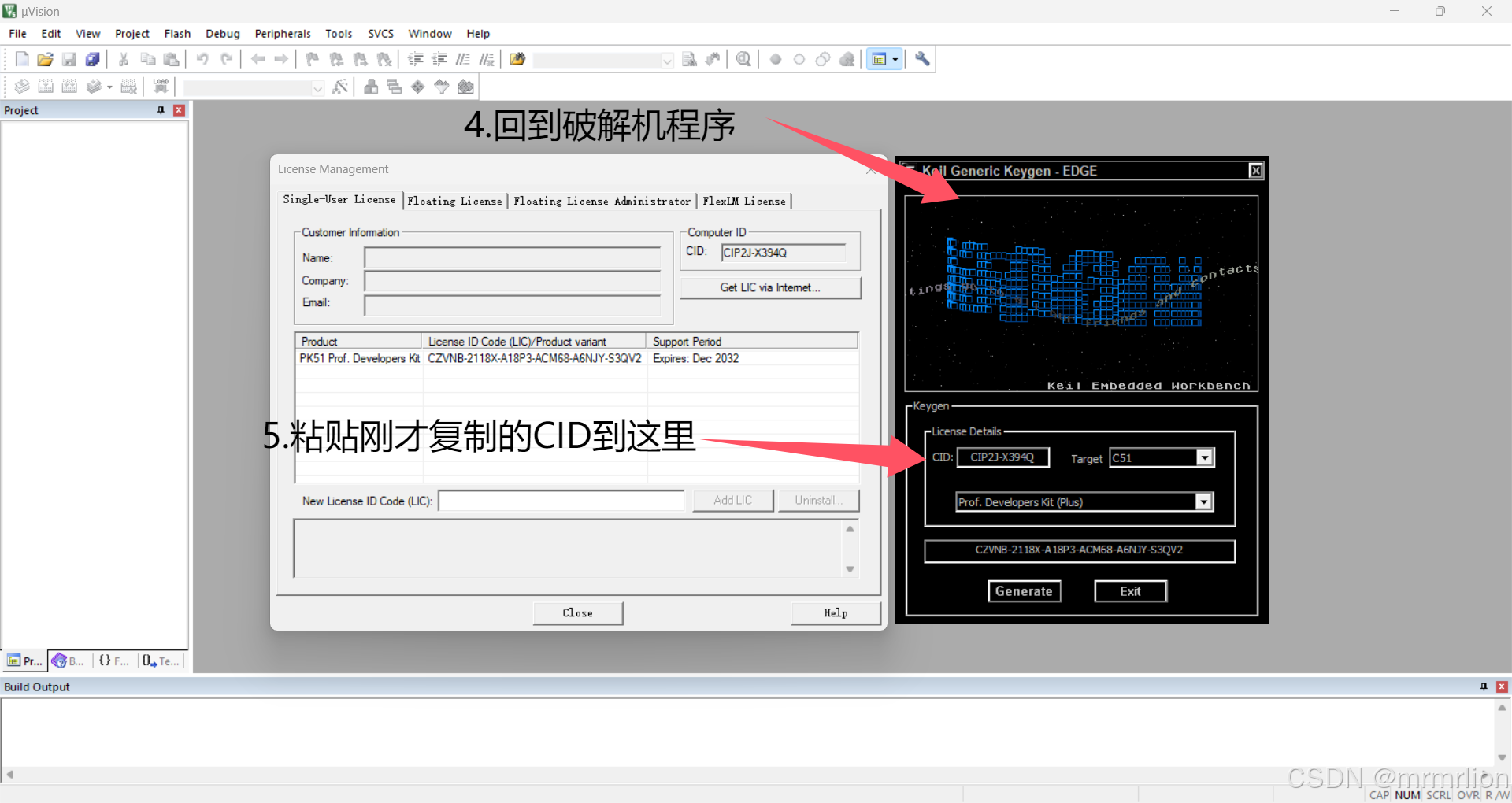Click the Kill All Breakpoints icon
Image resolution: width=1512 pixels, height=803 pixels.
tap(847, 59)
